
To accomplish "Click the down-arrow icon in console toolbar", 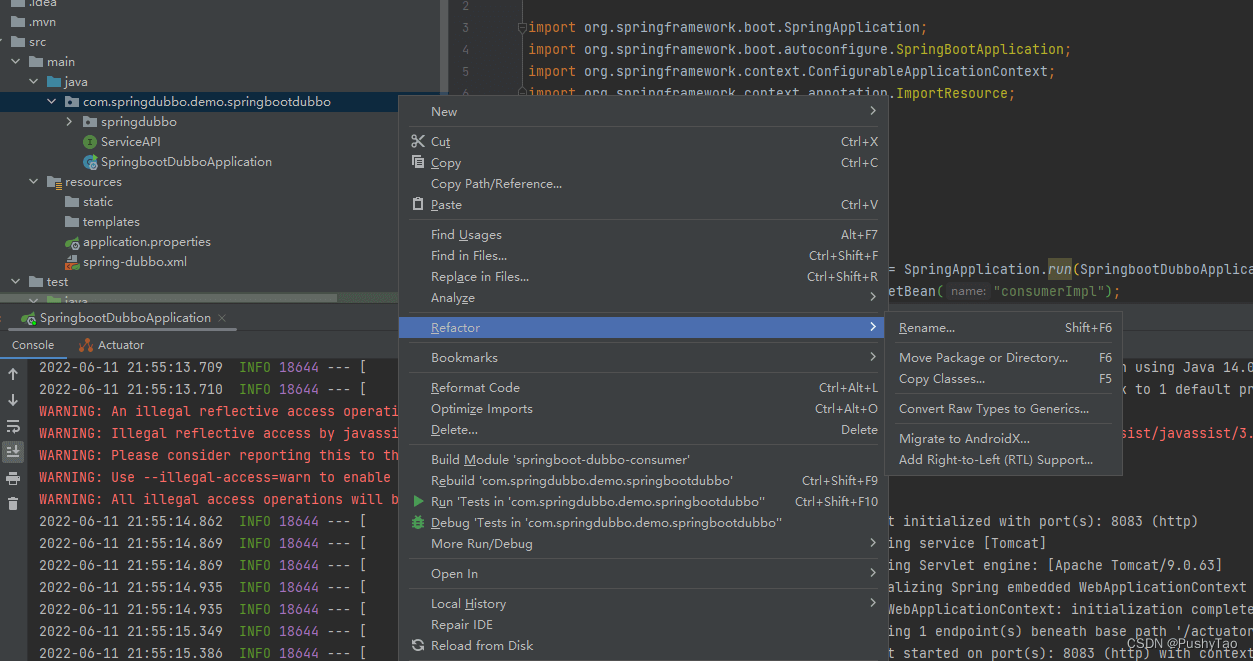I will click(x=13, y=400).
